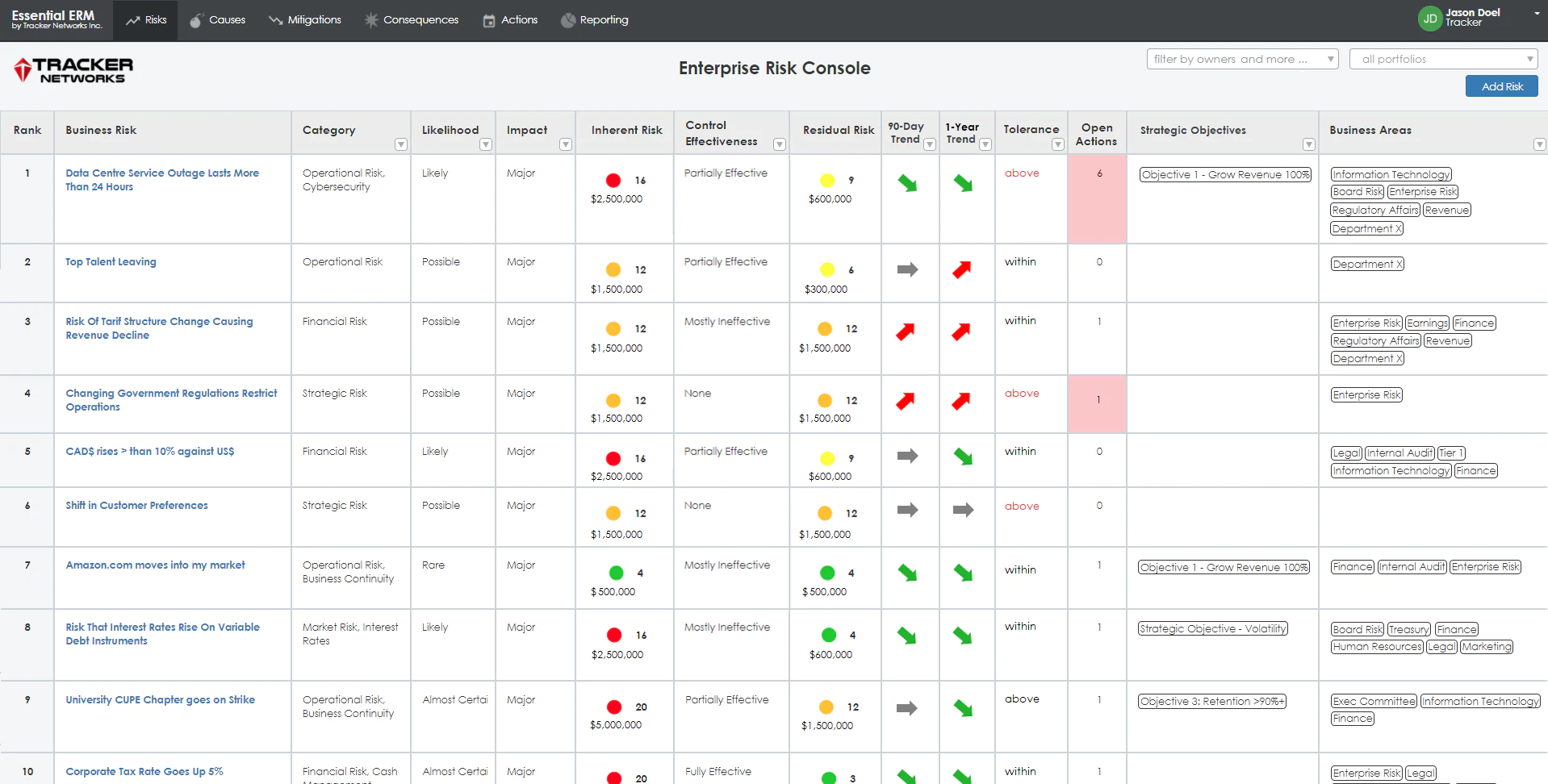
Task: Click the green down 90-Day trend arrow for Data Centre outage
Action: [908, 183]
